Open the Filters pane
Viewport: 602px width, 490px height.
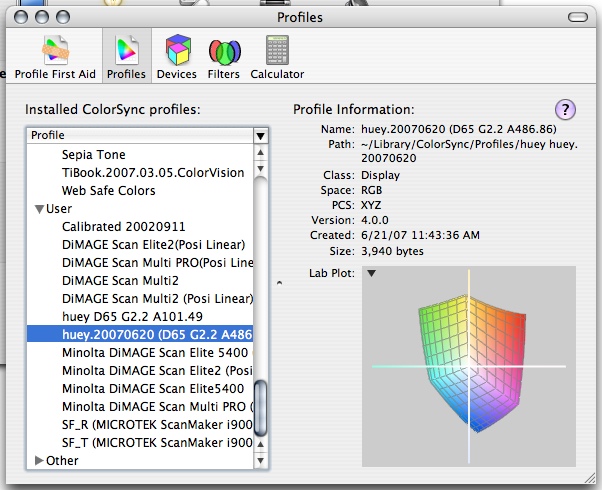tap(223, 56)
